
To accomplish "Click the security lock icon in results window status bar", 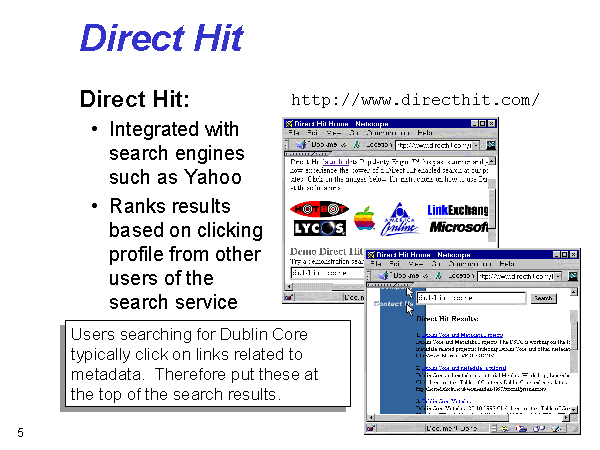I will coord(371,429).
